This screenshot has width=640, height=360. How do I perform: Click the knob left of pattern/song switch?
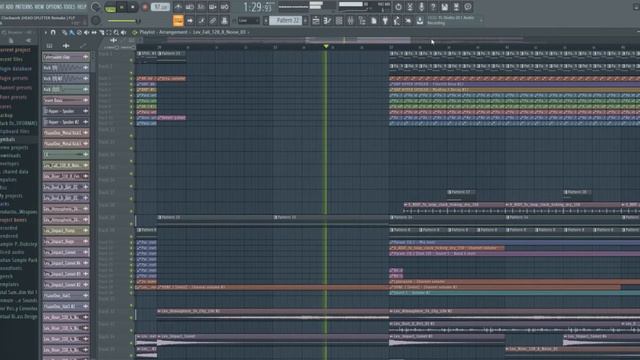tap(96, 7)
